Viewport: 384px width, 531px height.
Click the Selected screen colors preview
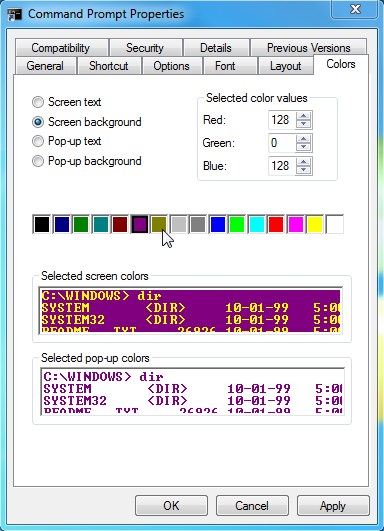pos(191,311)
